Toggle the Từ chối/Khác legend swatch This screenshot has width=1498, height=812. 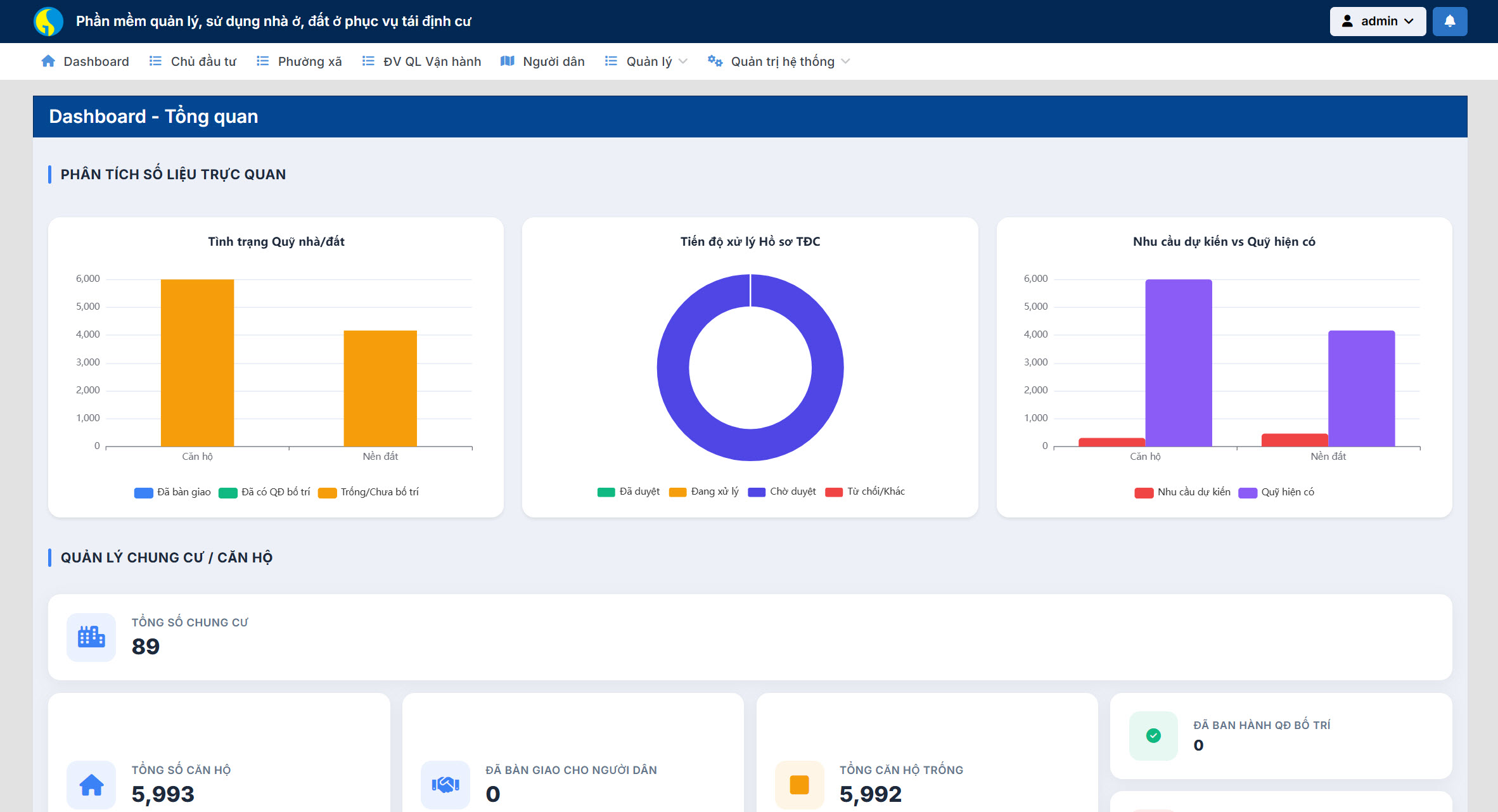click(x=834, y=492)
